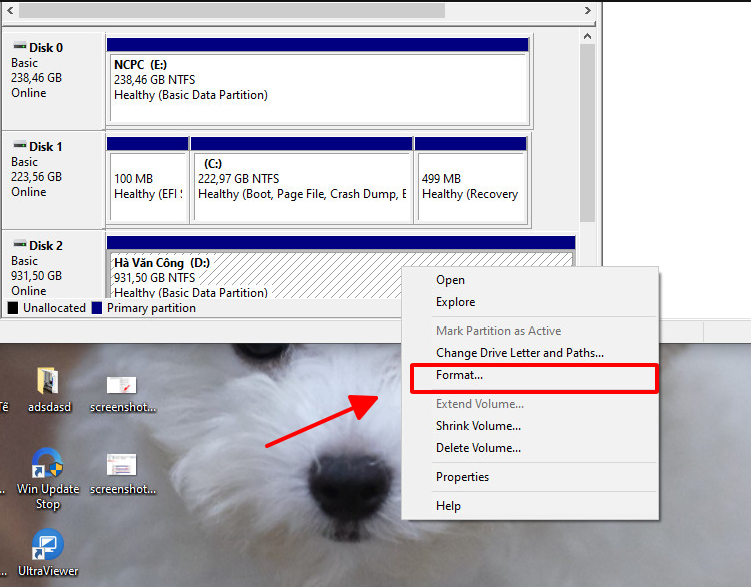The width and height of the screenshot is (751, 587).
Task: Select Delete Volume... menu entry
Action: tap(530, 448)
